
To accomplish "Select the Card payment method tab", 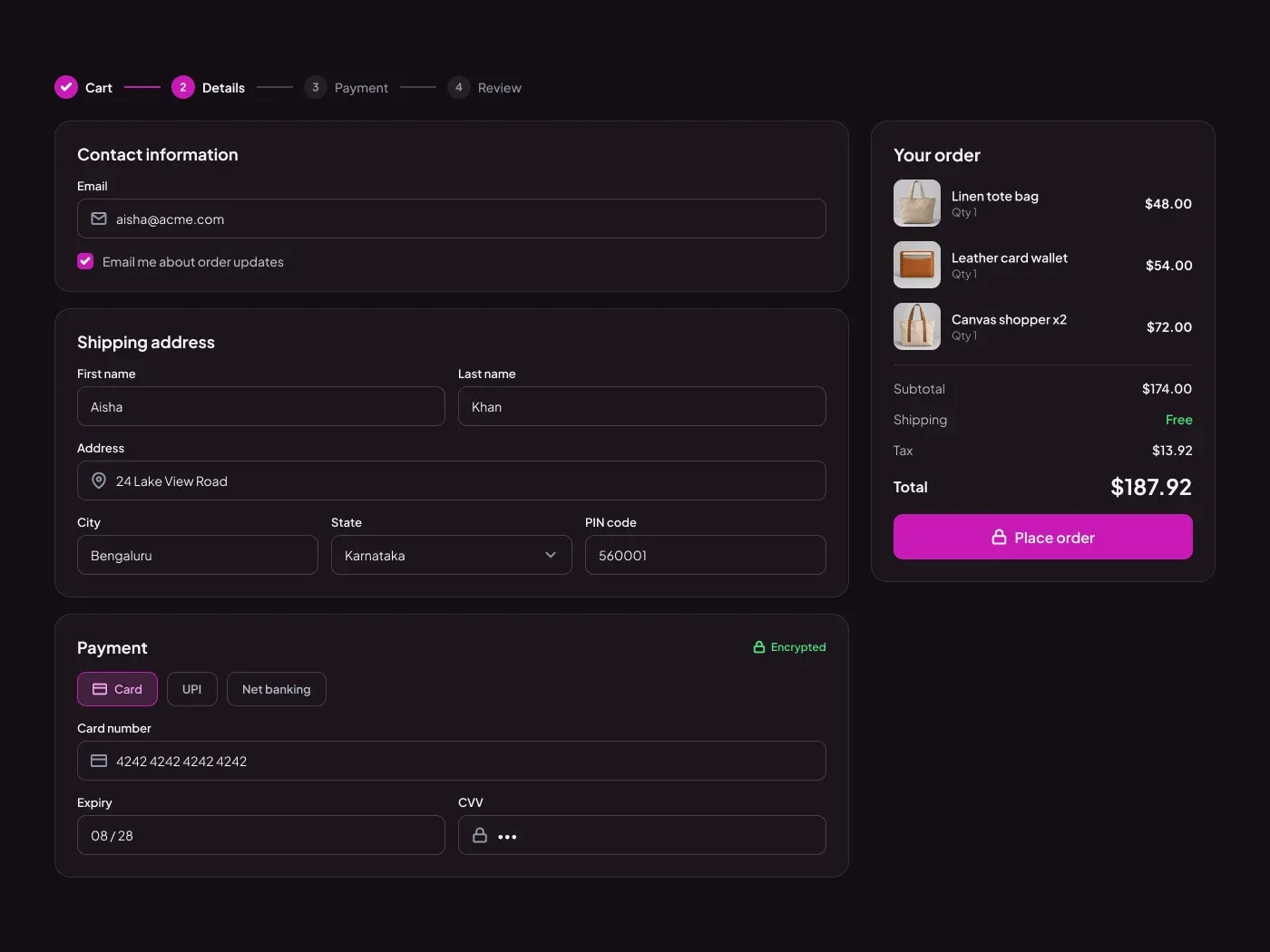I will (117, 689).
